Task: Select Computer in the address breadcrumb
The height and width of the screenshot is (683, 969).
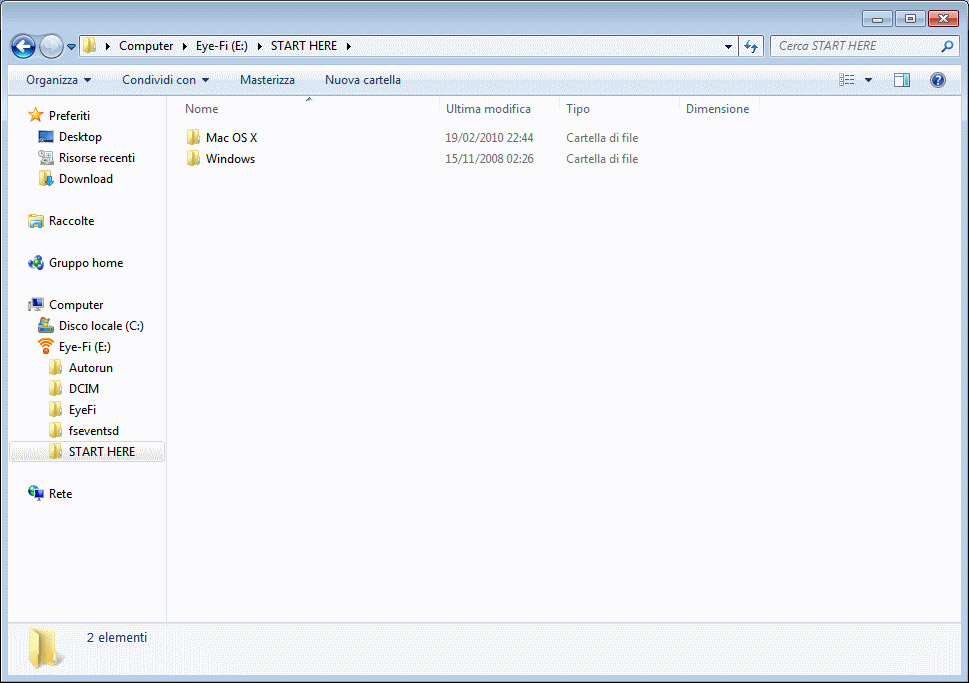Action: coord(146,46)
